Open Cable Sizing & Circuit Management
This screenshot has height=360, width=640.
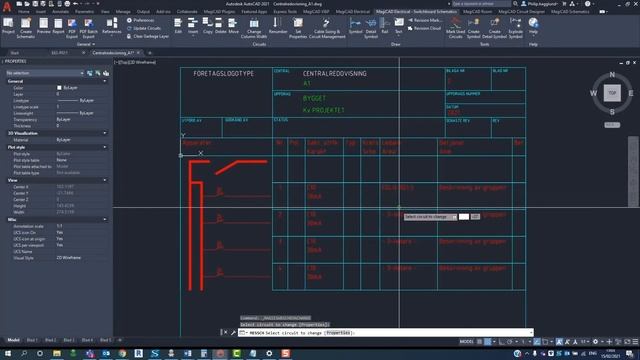(327, 28)
